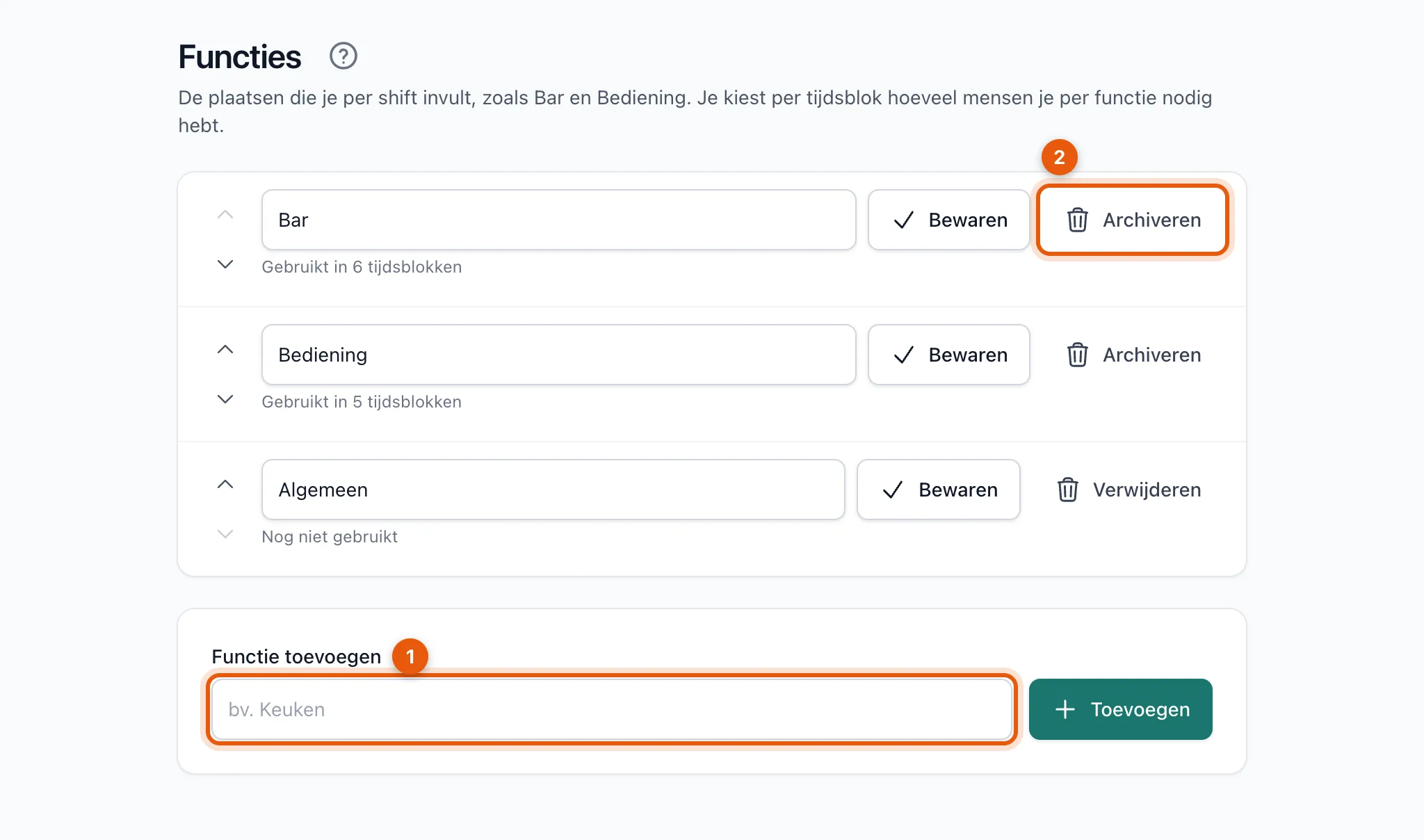The height and width of the screenshot is (840, 1424).
Task: Move Algemeen function down
Action: click(x=225, y=534)
